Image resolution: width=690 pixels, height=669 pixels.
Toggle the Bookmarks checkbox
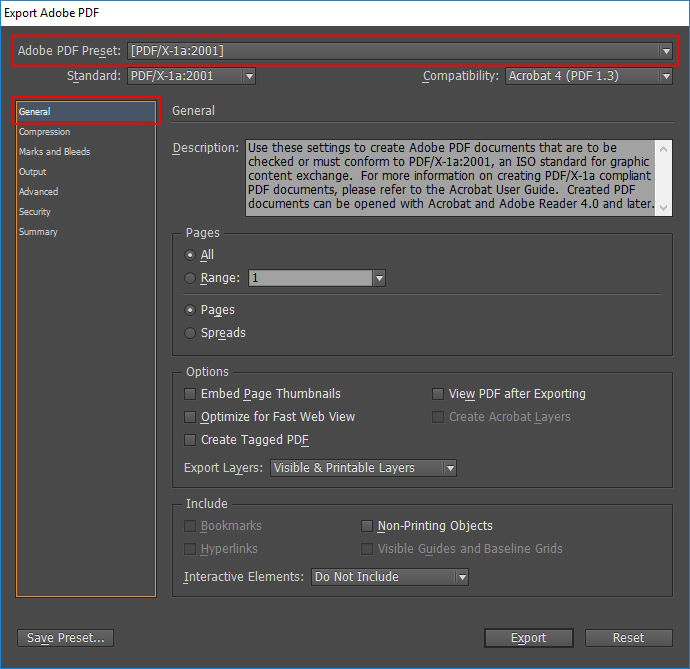point(190,526)
